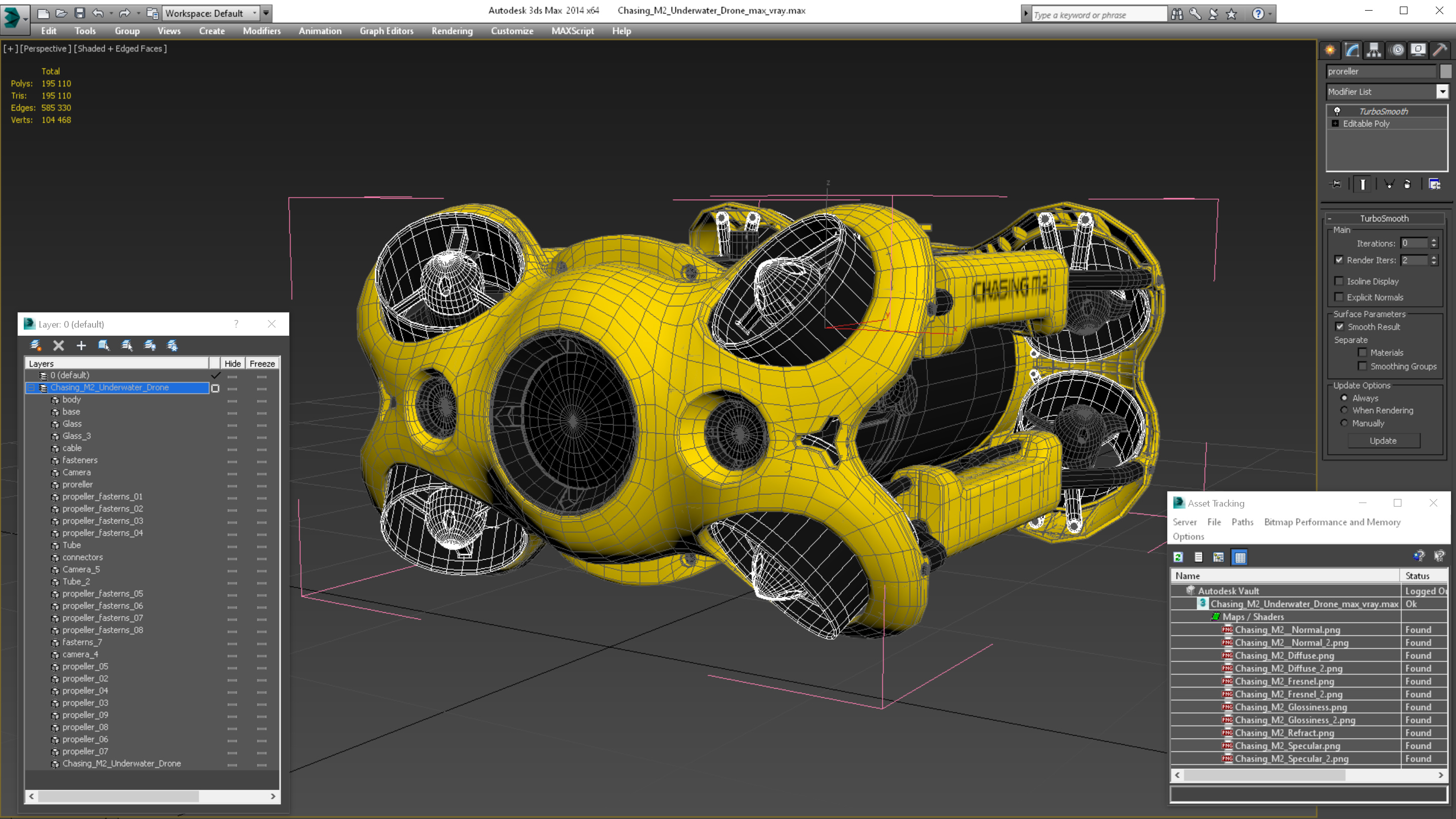Click Highlight Selected Objects' Layers icon
The image size is (1456, 819).
[126, 345]
